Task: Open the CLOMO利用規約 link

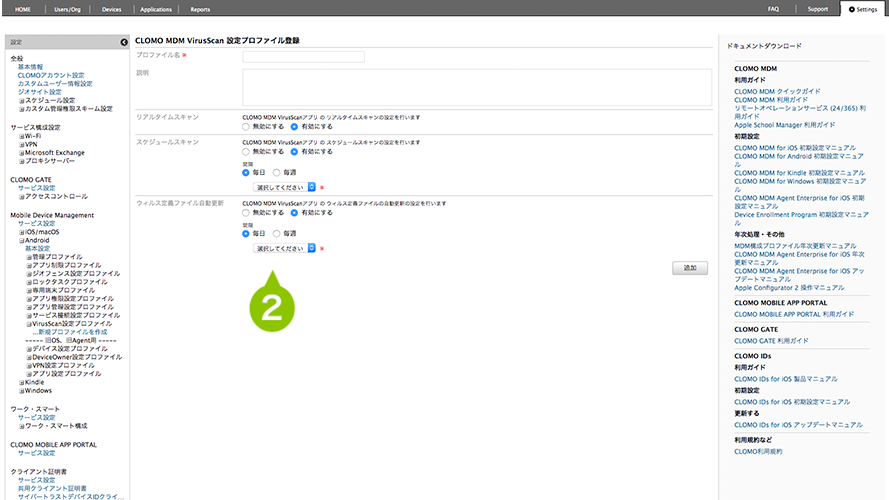Action: (x=758, y=452)
